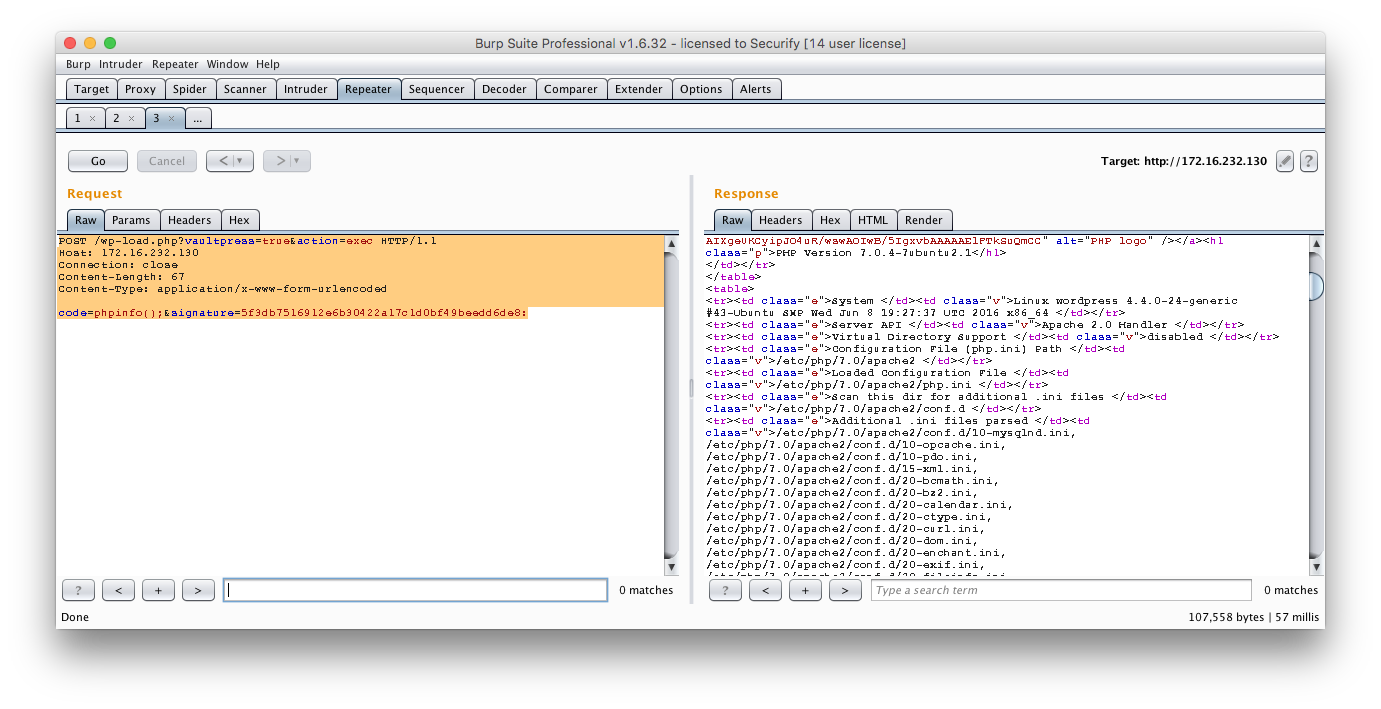Show the Raw view of the Request

click(86, 220)
